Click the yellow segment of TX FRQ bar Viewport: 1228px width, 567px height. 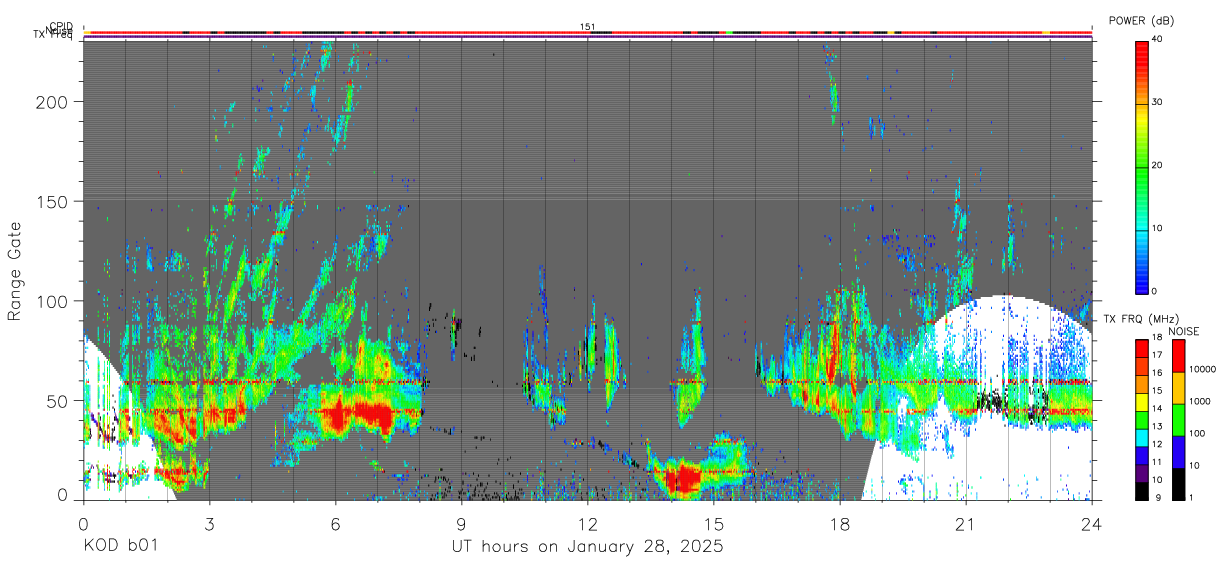tap(1141, 402)
